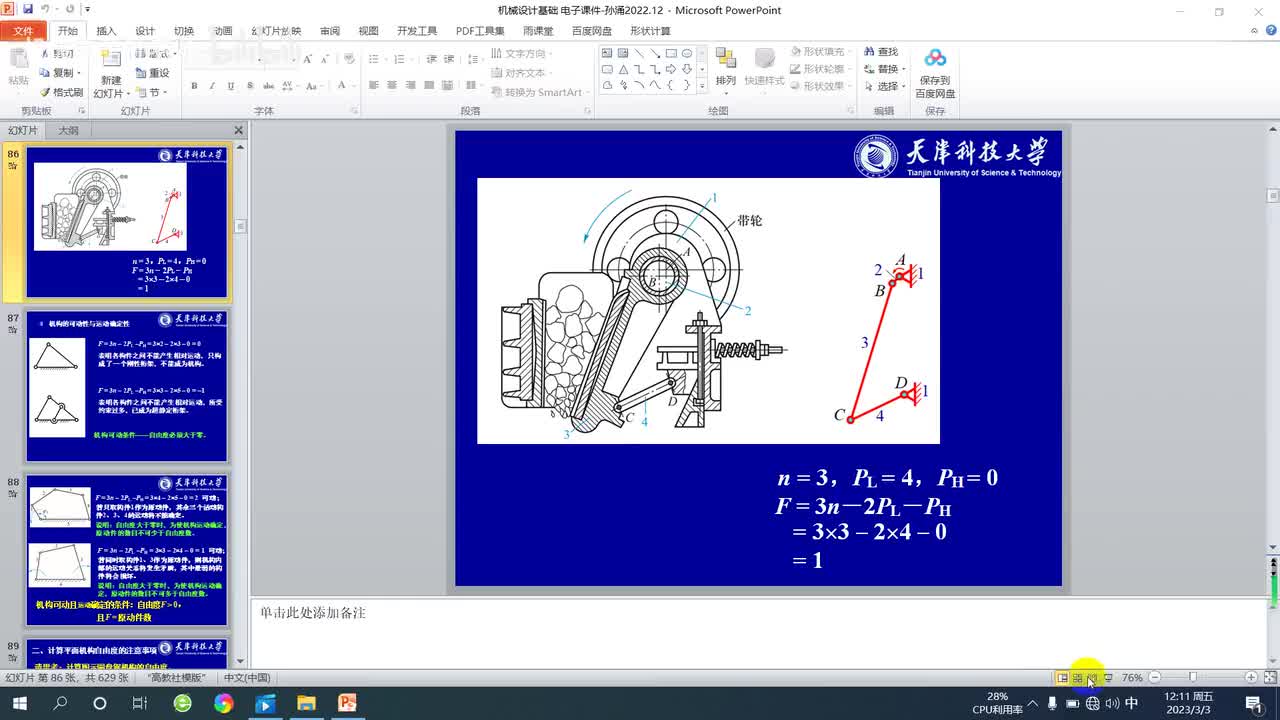Screen dimensions: 1280x720
Task: Switch to the Design (设计) tab
Action: [x=145, y=31]
